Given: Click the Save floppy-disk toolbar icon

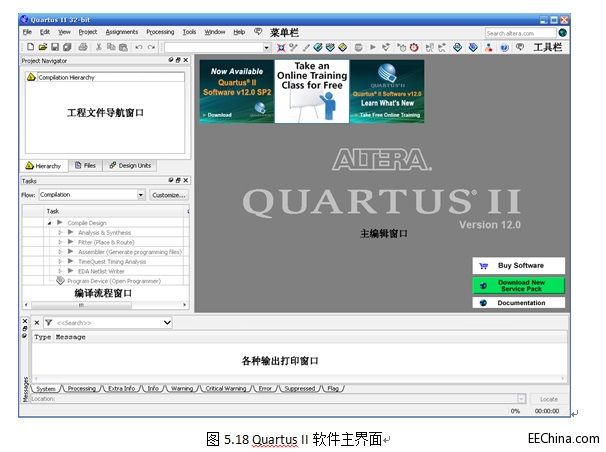Looking at the screenshot, I should [x=55, y=47].
